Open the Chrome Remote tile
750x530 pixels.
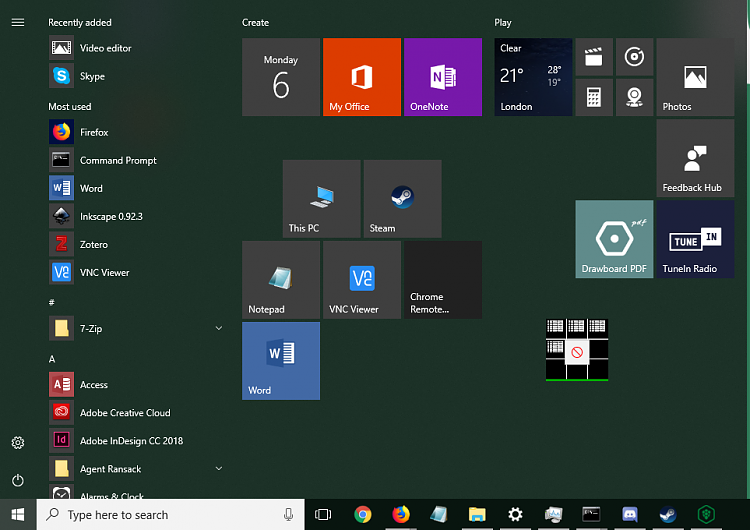click(x=443, y=280)
